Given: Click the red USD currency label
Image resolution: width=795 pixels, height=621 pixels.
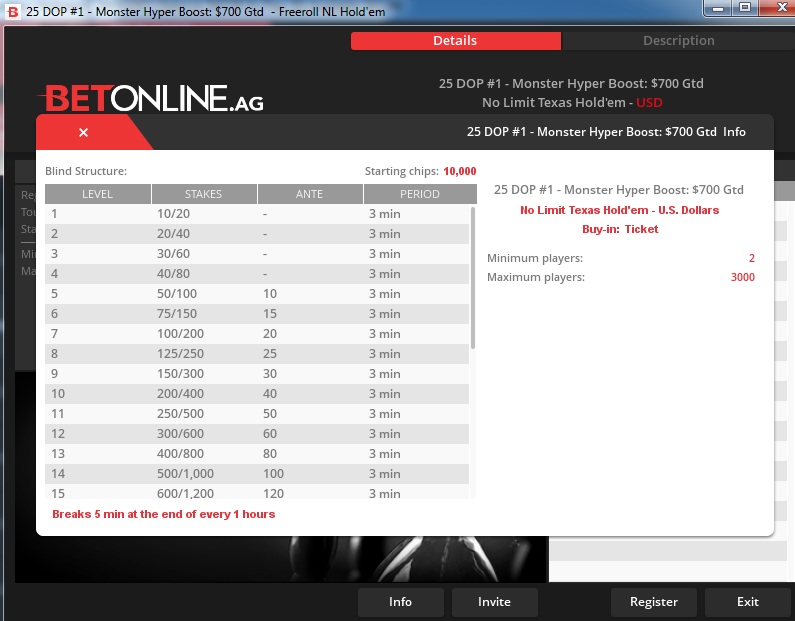Looking at the screenshot, I should (x=649, y=103).
